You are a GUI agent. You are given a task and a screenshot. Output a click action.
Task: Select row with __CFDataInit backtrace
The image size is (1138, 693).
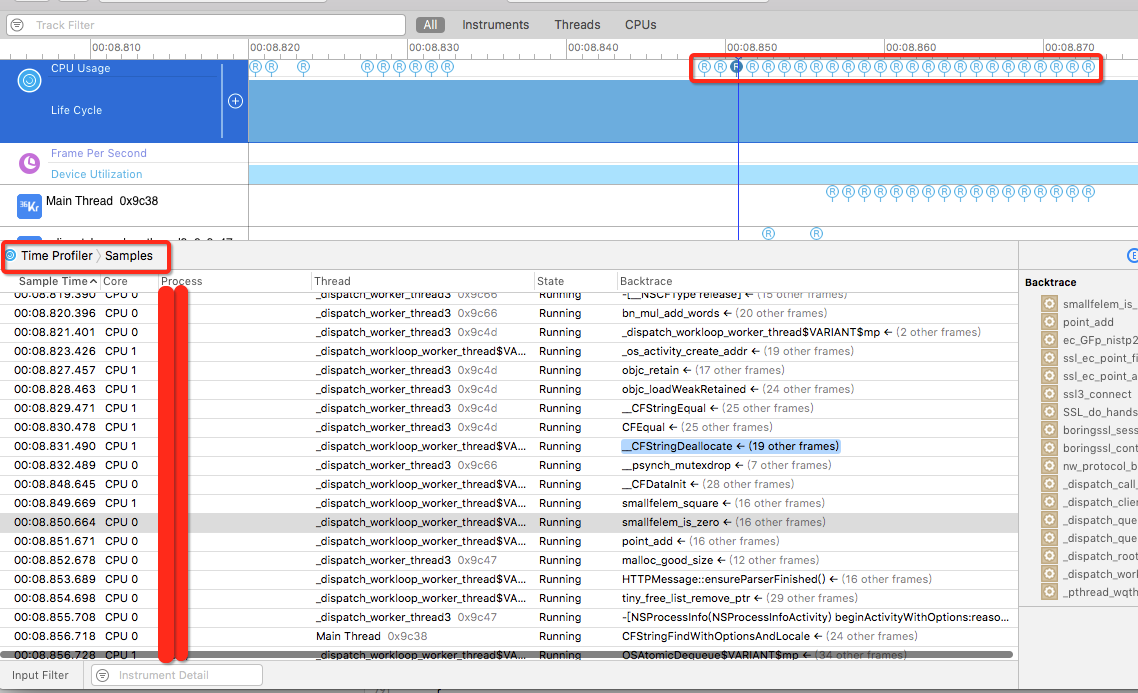[x=508, y=484]
